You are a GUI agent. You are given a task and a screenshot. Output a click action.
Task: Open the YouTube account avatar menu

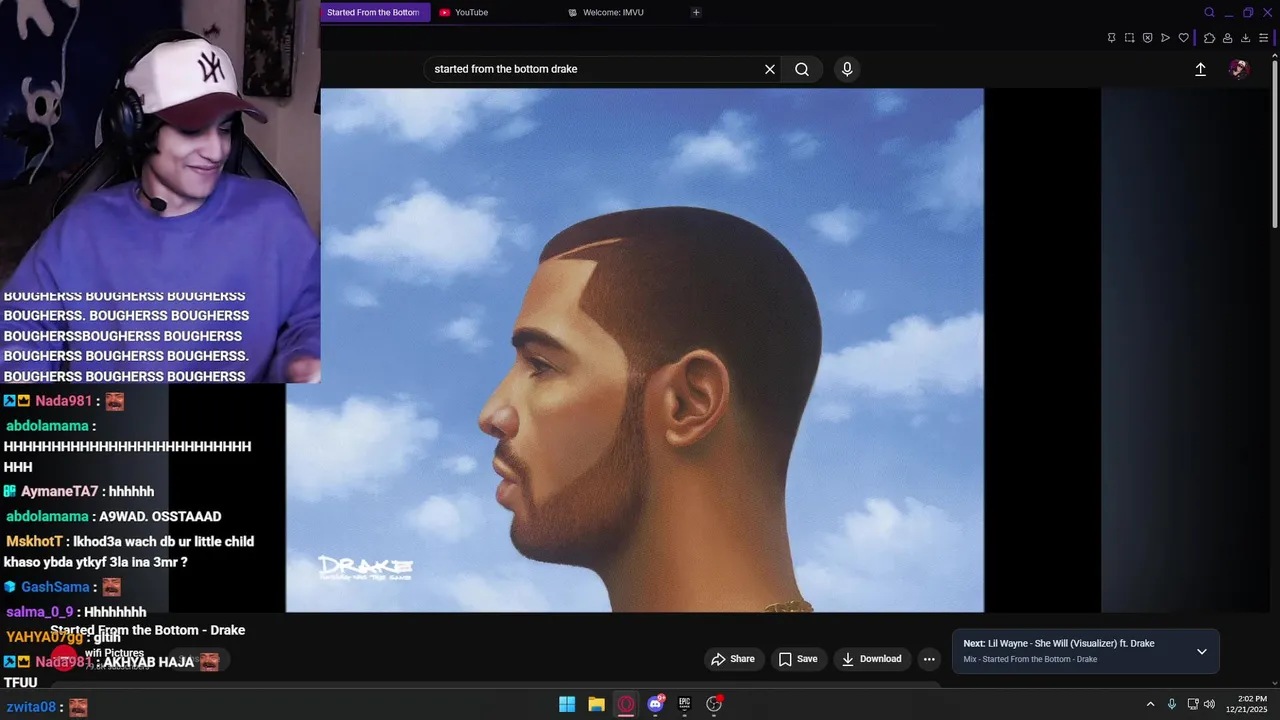(1239, 69)
